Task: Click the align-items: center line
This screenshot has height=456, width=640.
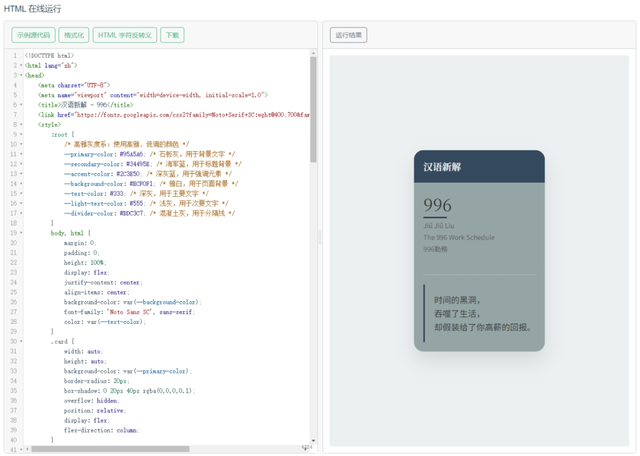Action: [x=97, y=292]
